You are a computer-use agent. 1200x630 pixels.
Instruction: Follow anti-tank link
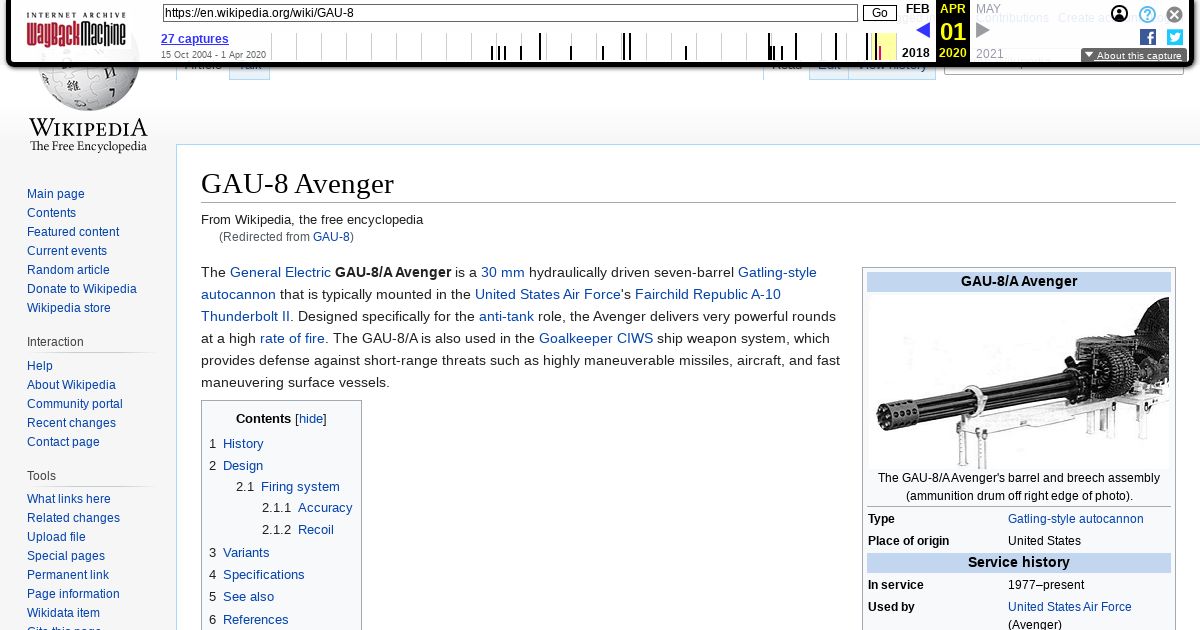click(x=506, y=316)
